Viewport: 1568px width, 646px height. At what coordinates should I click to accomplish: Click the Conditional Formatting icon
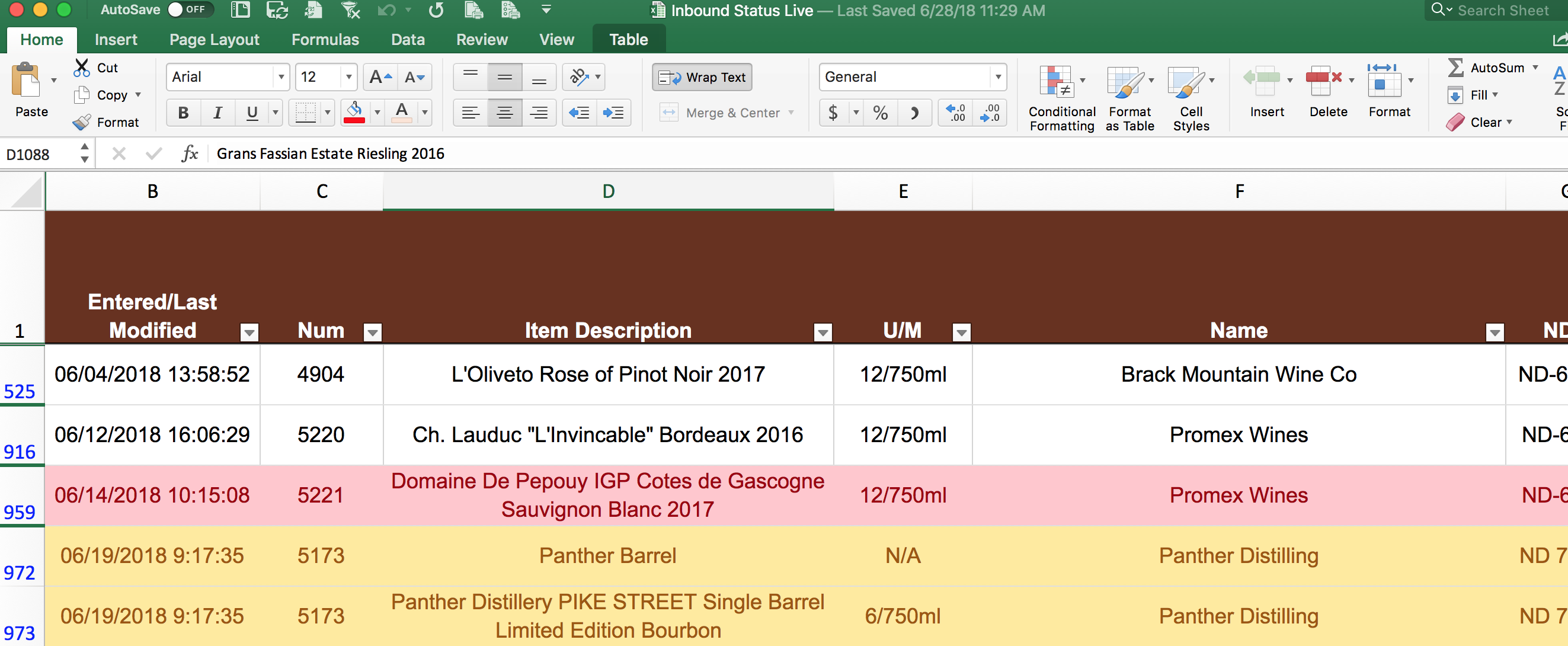tap(1056, 82)
